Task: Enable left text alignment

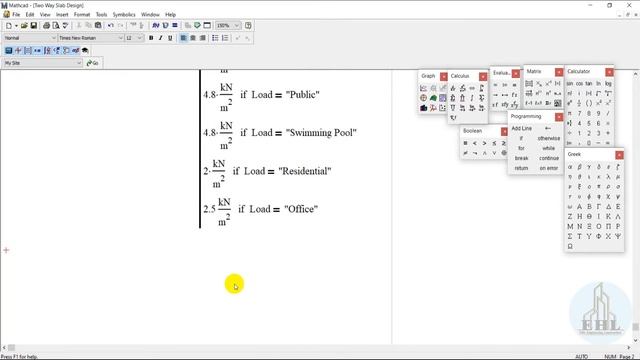Action: tap(183, 38)
